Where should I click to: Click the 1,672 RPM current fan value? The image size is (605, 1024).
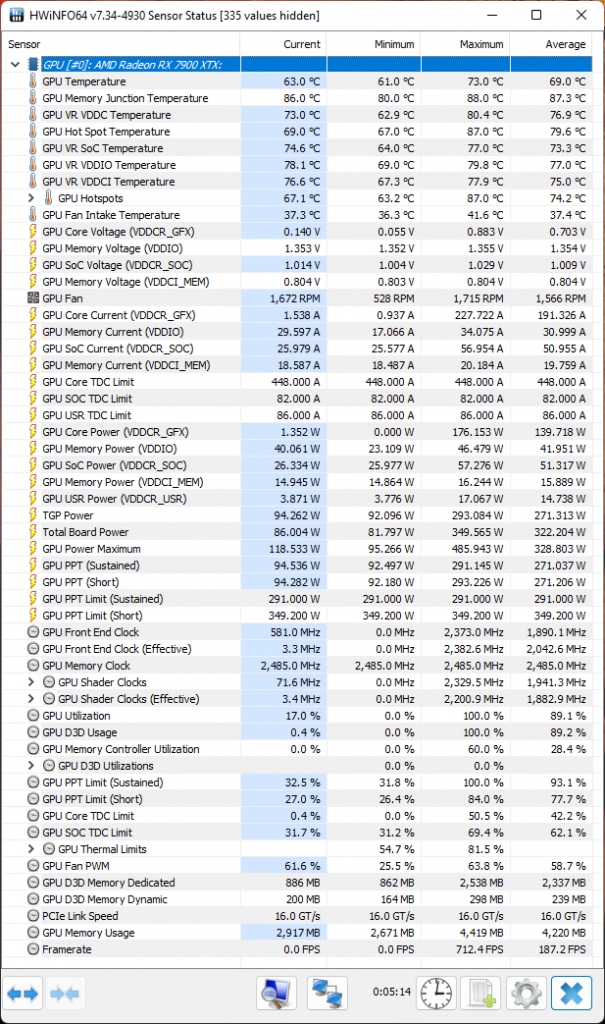[x=295, y=298]
